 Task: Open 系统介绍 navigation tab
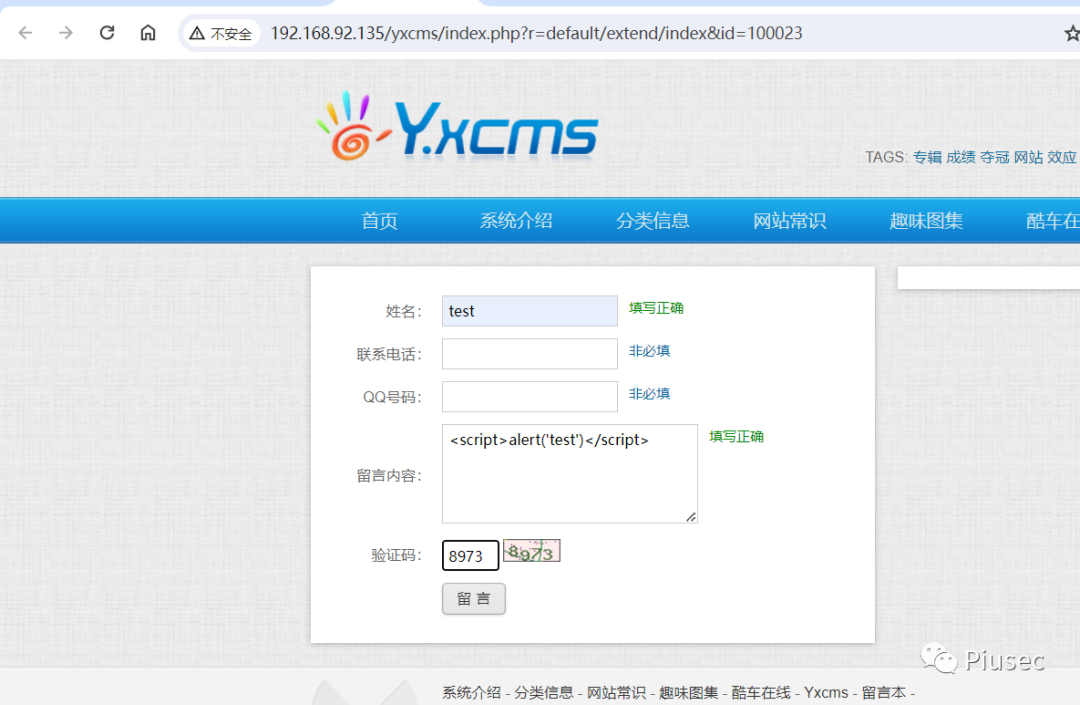[x=516, y=221]
